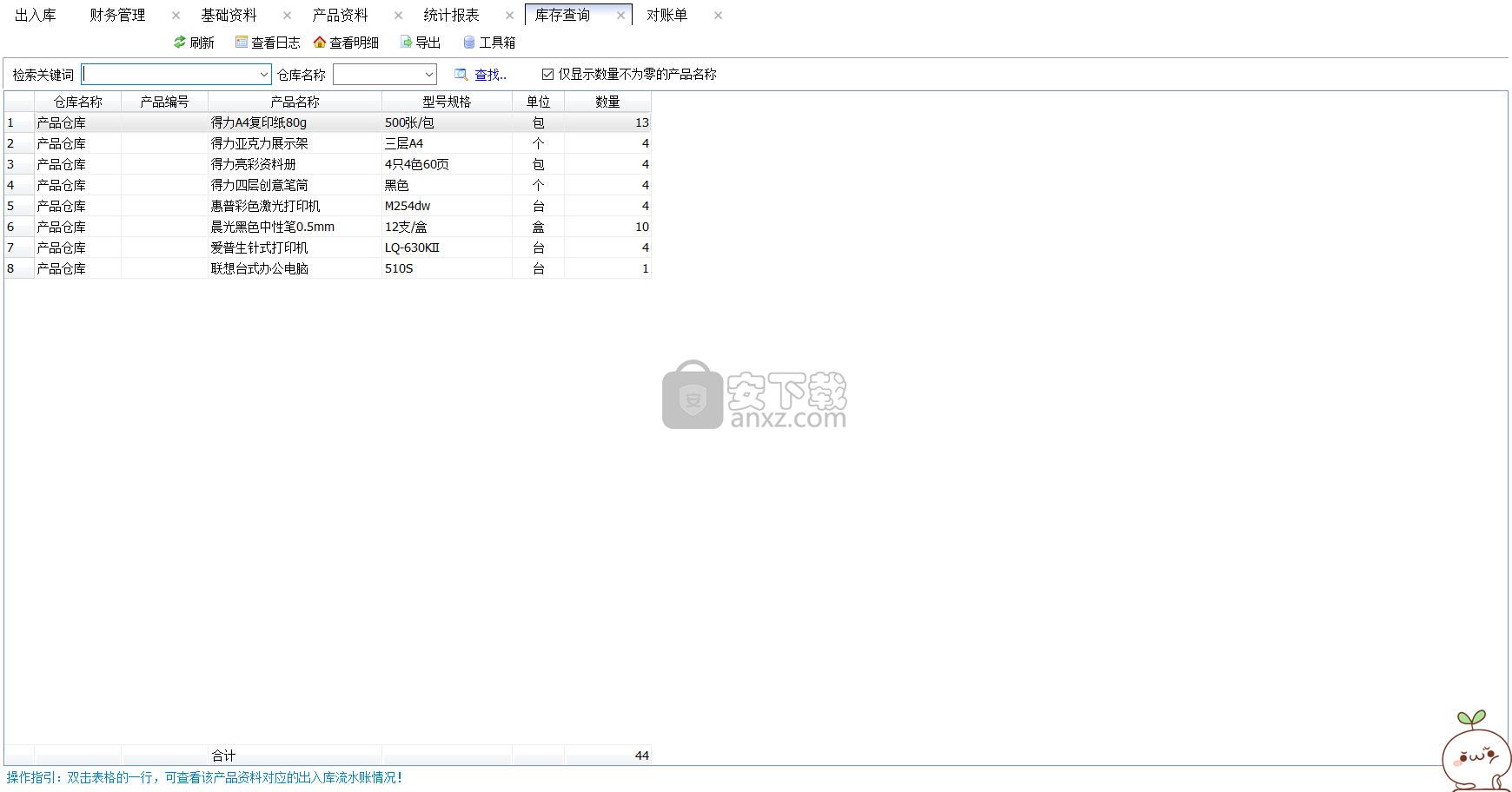Screen dimensions: 1512x792
Task: Click the 合计 total 44 cell
Action: pos(607,756)
